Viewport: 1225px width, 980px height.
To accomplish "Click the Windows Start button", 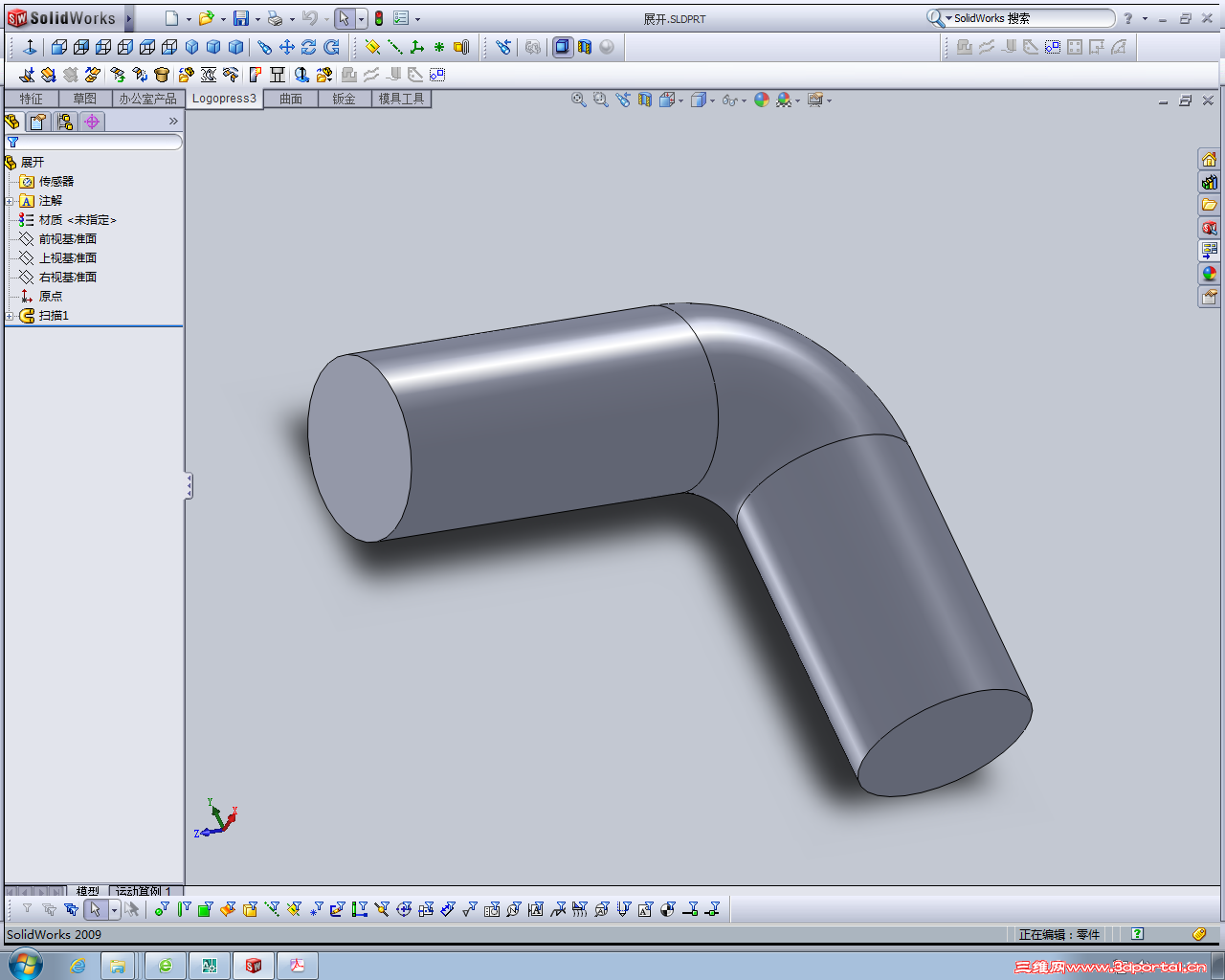I will pos(26,965).
